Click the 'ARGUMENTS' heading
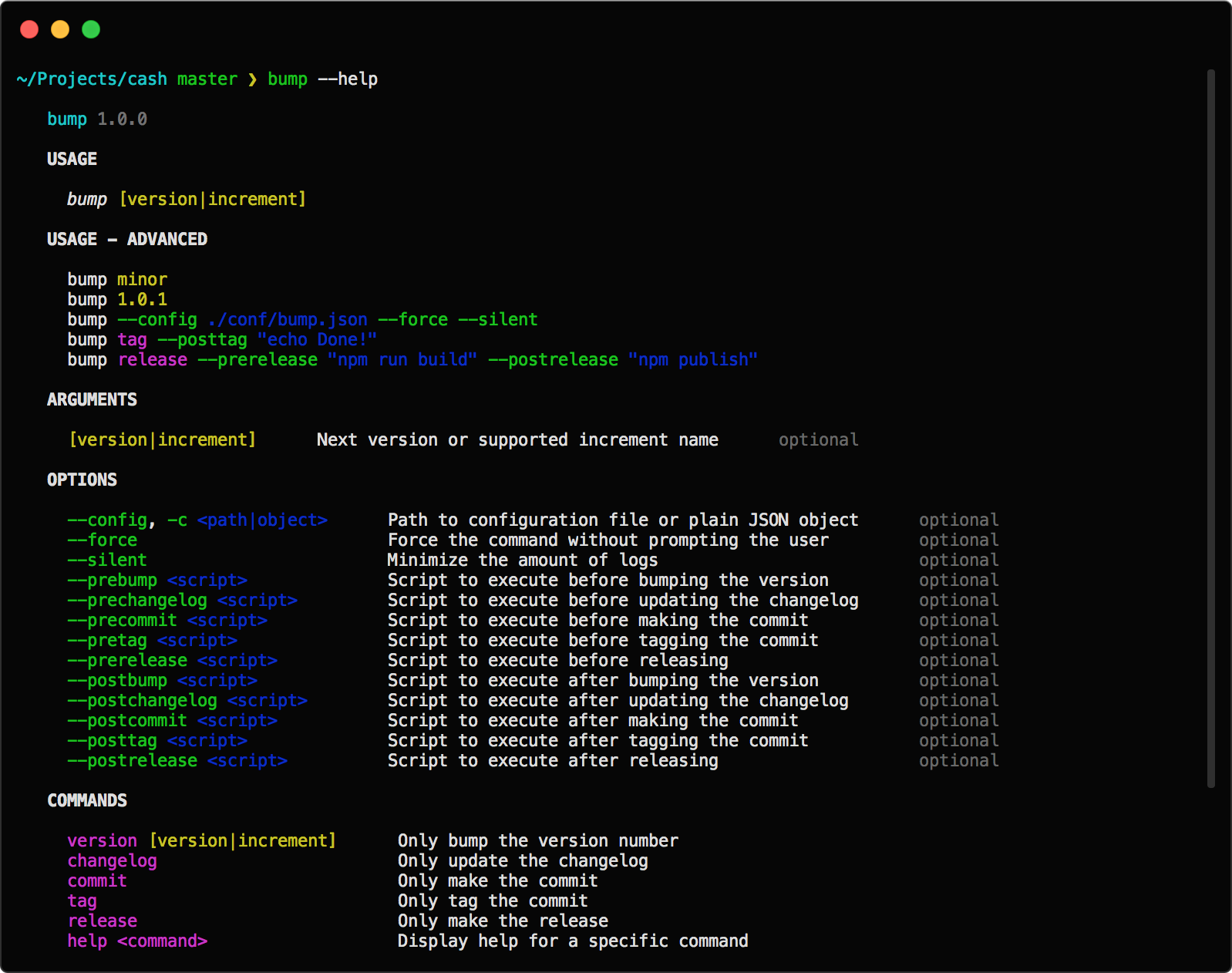The image size is (1232, 973). pyautogui.click(x=92, y=399)
